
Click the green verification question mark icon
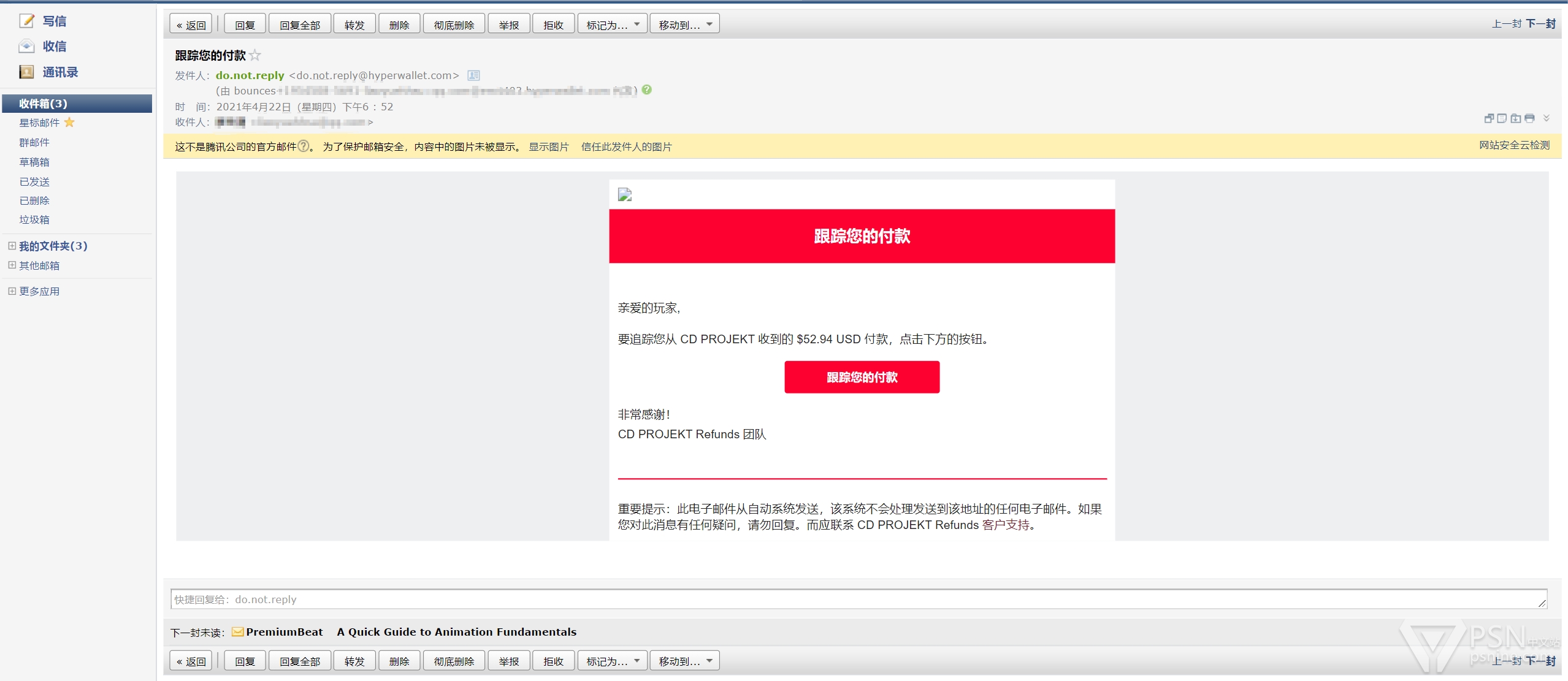pos(647,89)
